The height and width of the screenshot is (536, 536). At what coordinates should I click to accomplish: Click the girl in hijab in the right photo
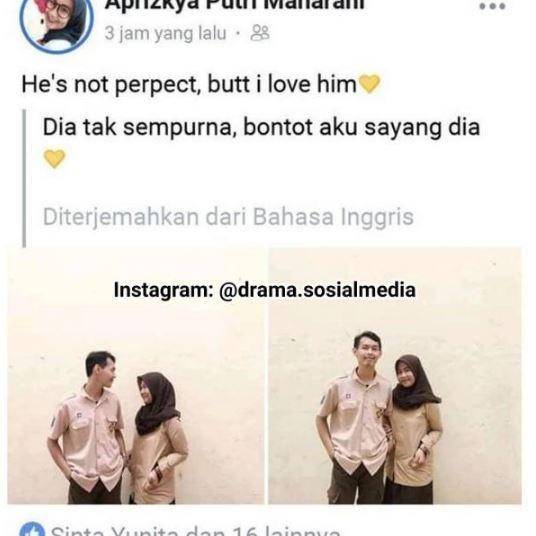coord(414,429)
